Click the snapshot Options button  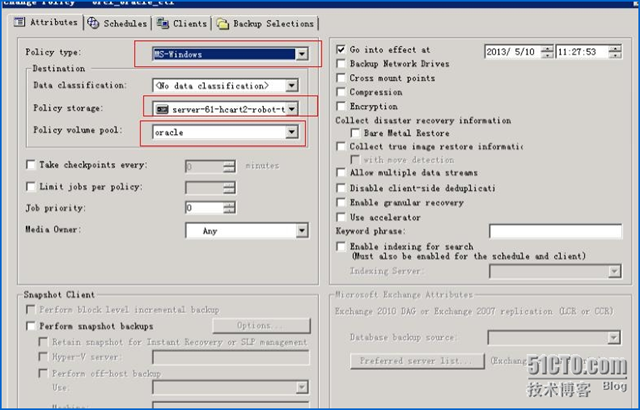(262, 326)
